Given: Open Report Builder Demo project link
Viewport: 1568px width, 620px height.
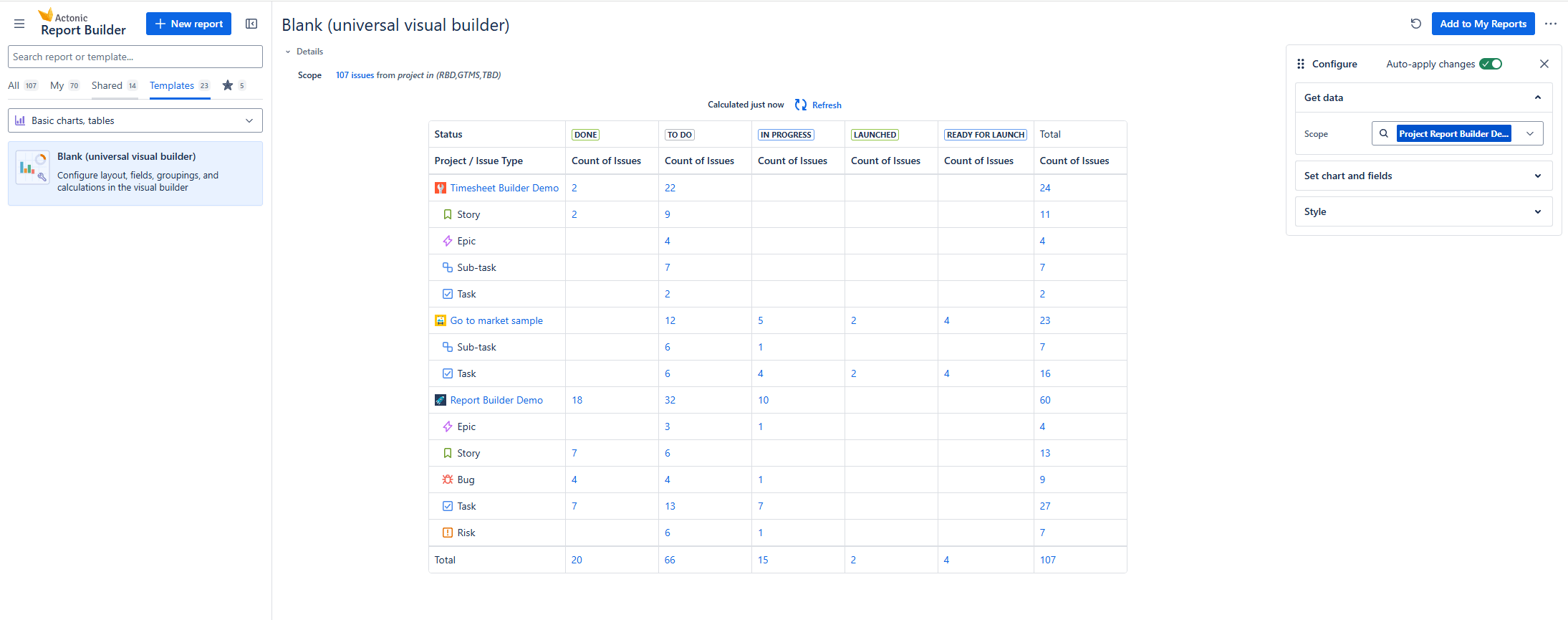Looking at the screenshot, I should click(496, 400).
